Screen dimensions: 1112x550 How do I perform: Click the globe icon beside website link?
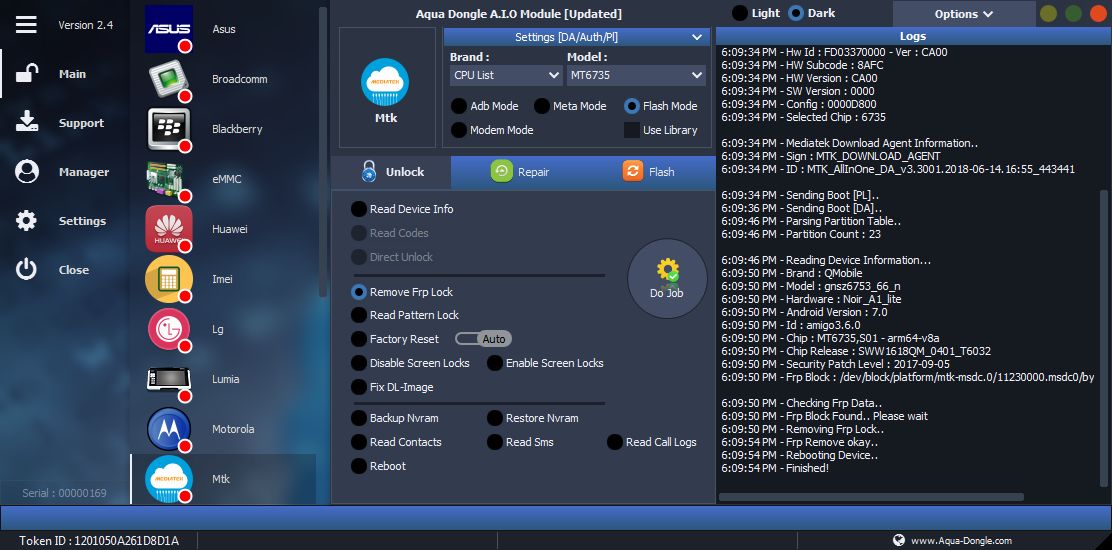pyautogui.click(x=899, y=541)
